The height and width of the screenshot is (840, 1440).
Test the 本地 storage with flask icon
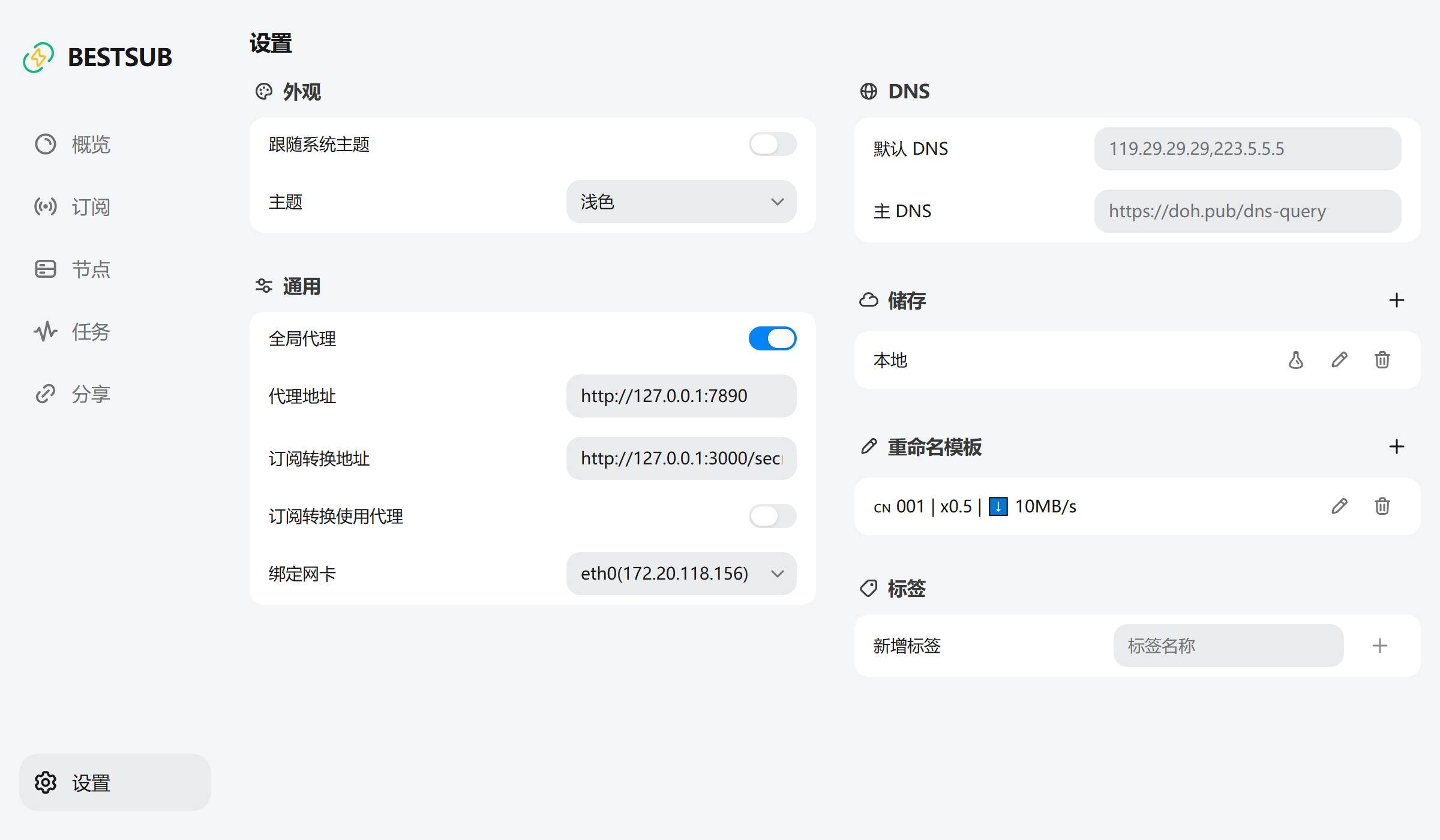tap(1296, 360)
